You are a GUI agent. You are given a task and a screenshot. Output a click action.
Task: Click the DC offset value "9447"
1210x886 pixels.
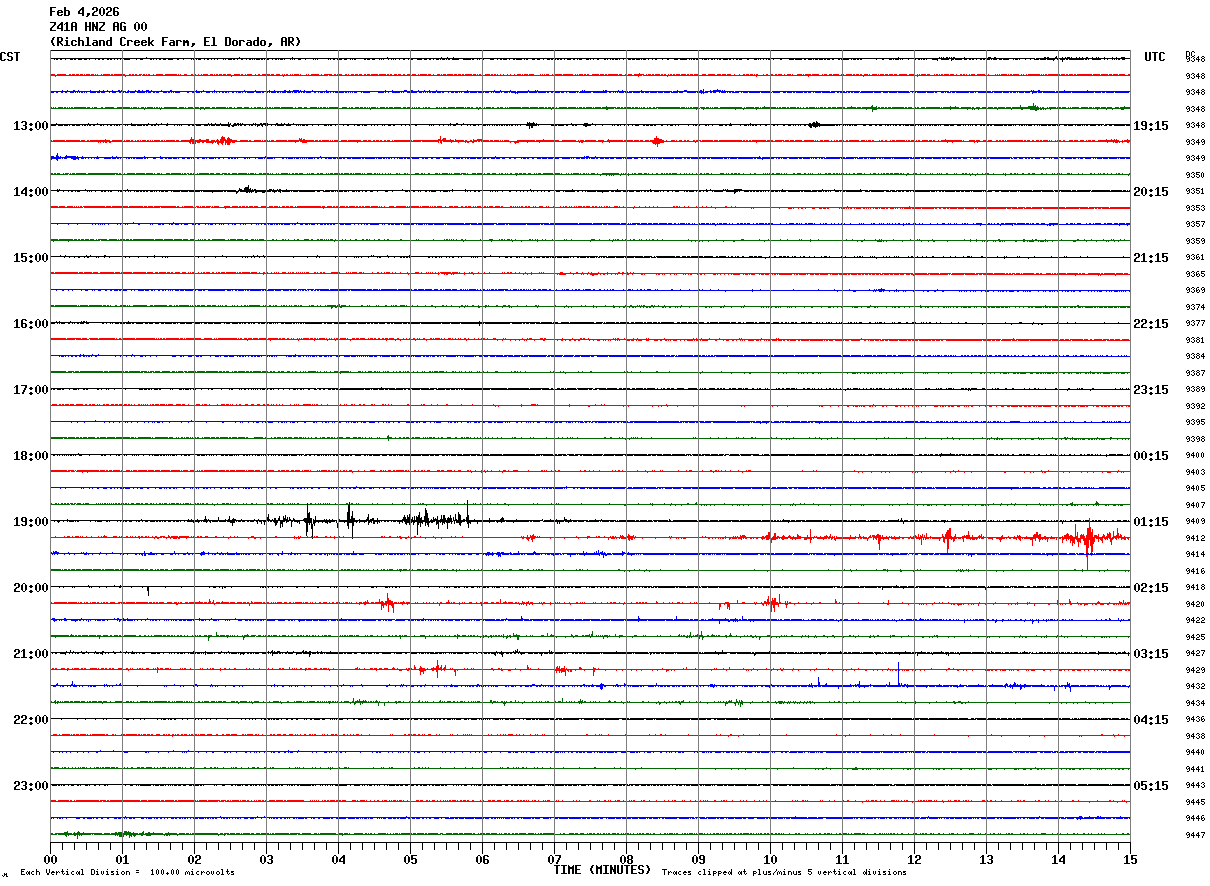pyautogui.click(x=1195, y=835)
